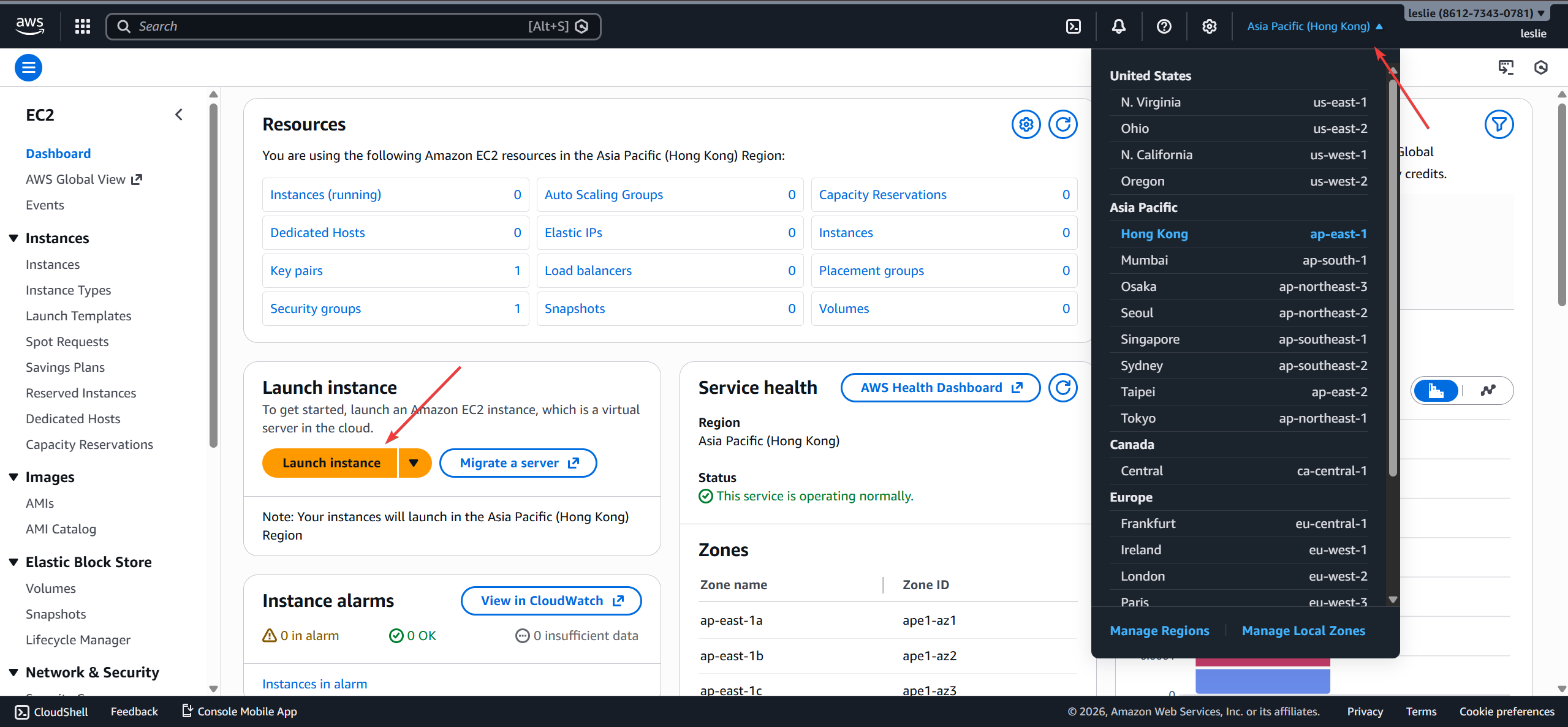Viewport: 1568px width, 727px height.
Task: Open the Manage Regions link
Action: [x=1159, y=631]
